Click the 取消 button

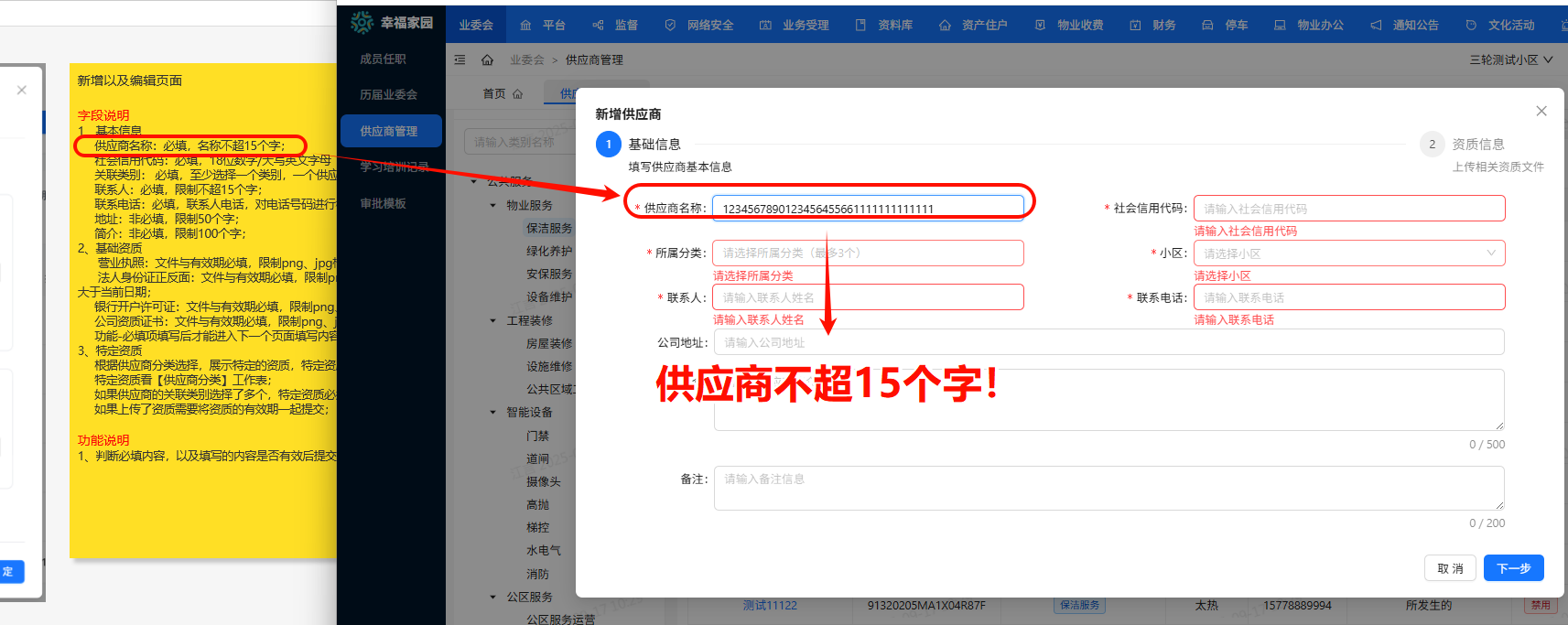click(1450, 567)
